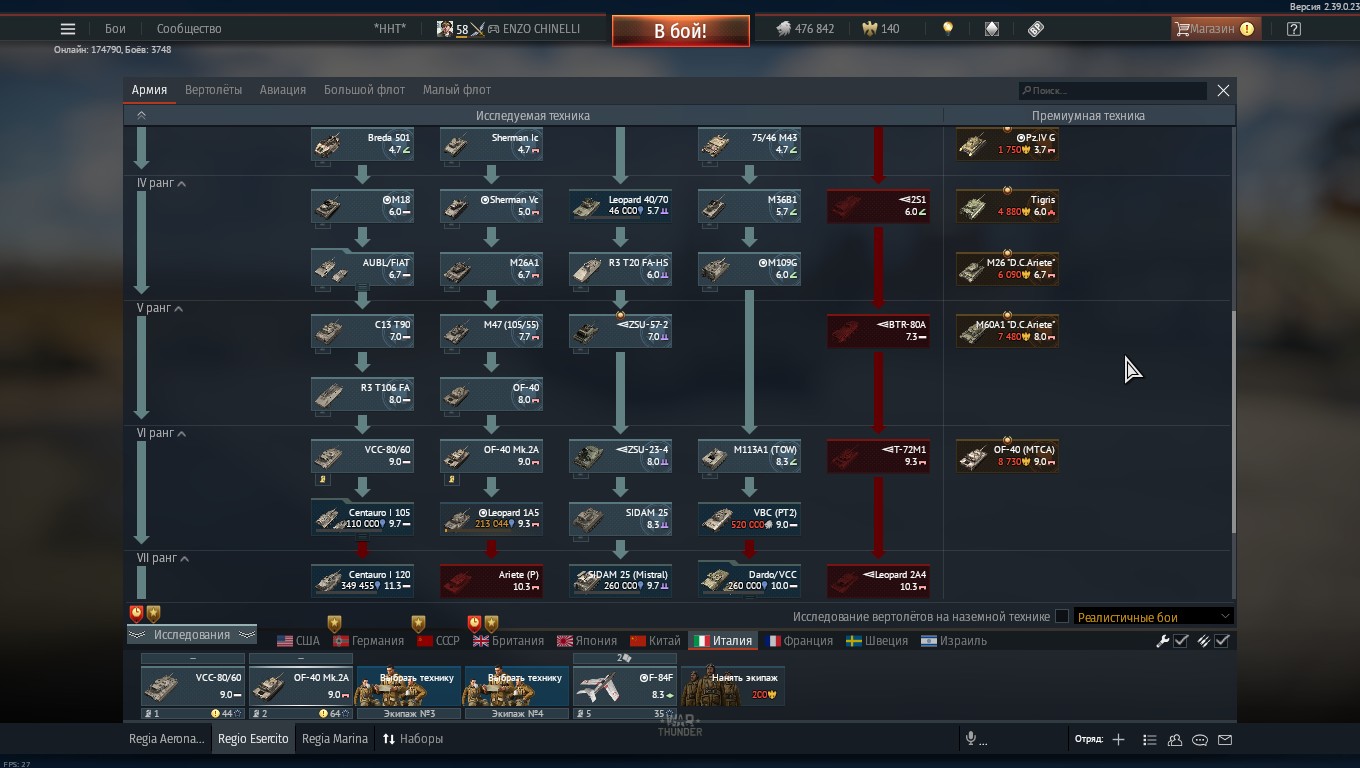Select the Ariete (P) locked vehicle

coord(491,581)
